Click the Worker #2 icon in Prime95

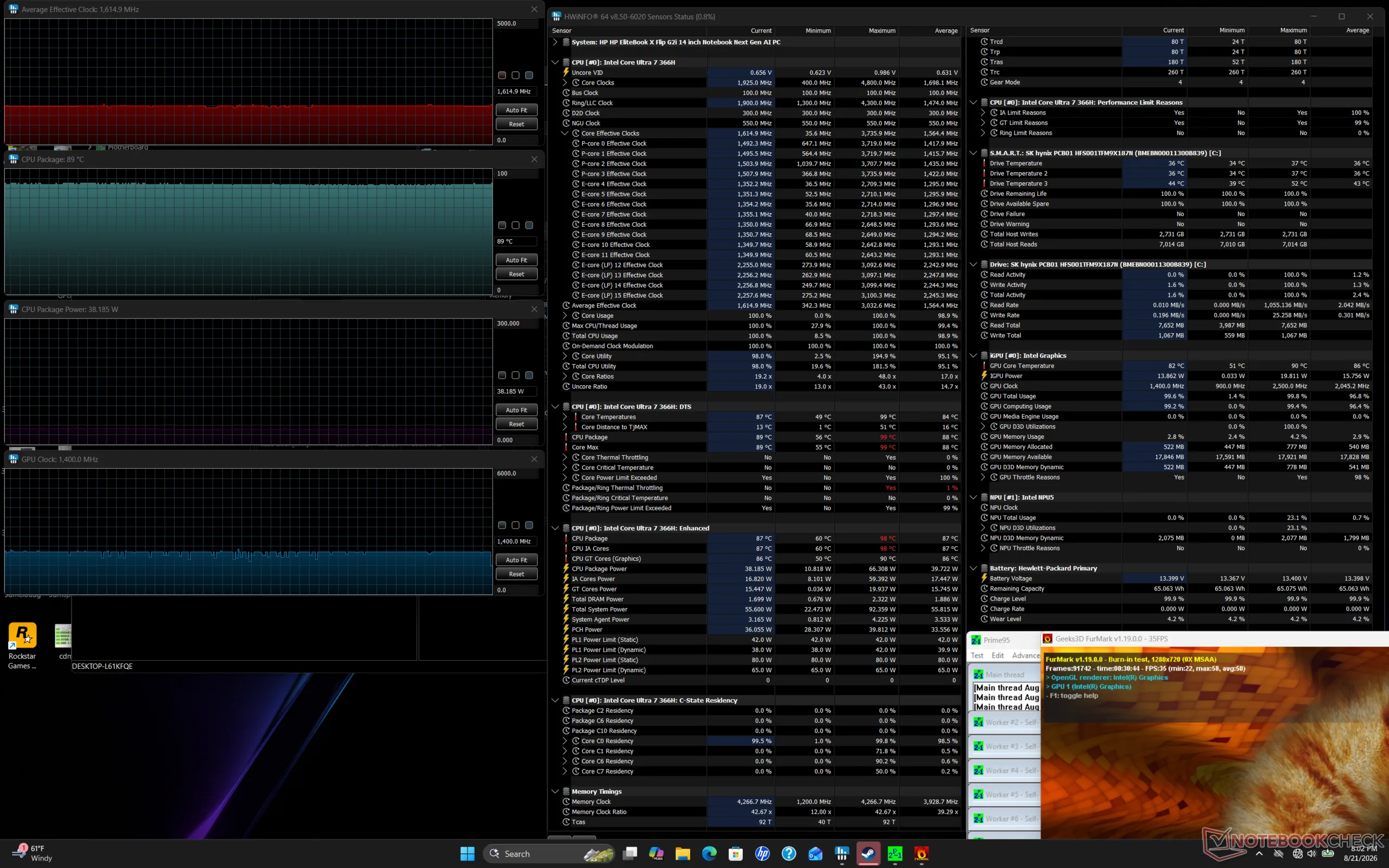click(979, 722)
